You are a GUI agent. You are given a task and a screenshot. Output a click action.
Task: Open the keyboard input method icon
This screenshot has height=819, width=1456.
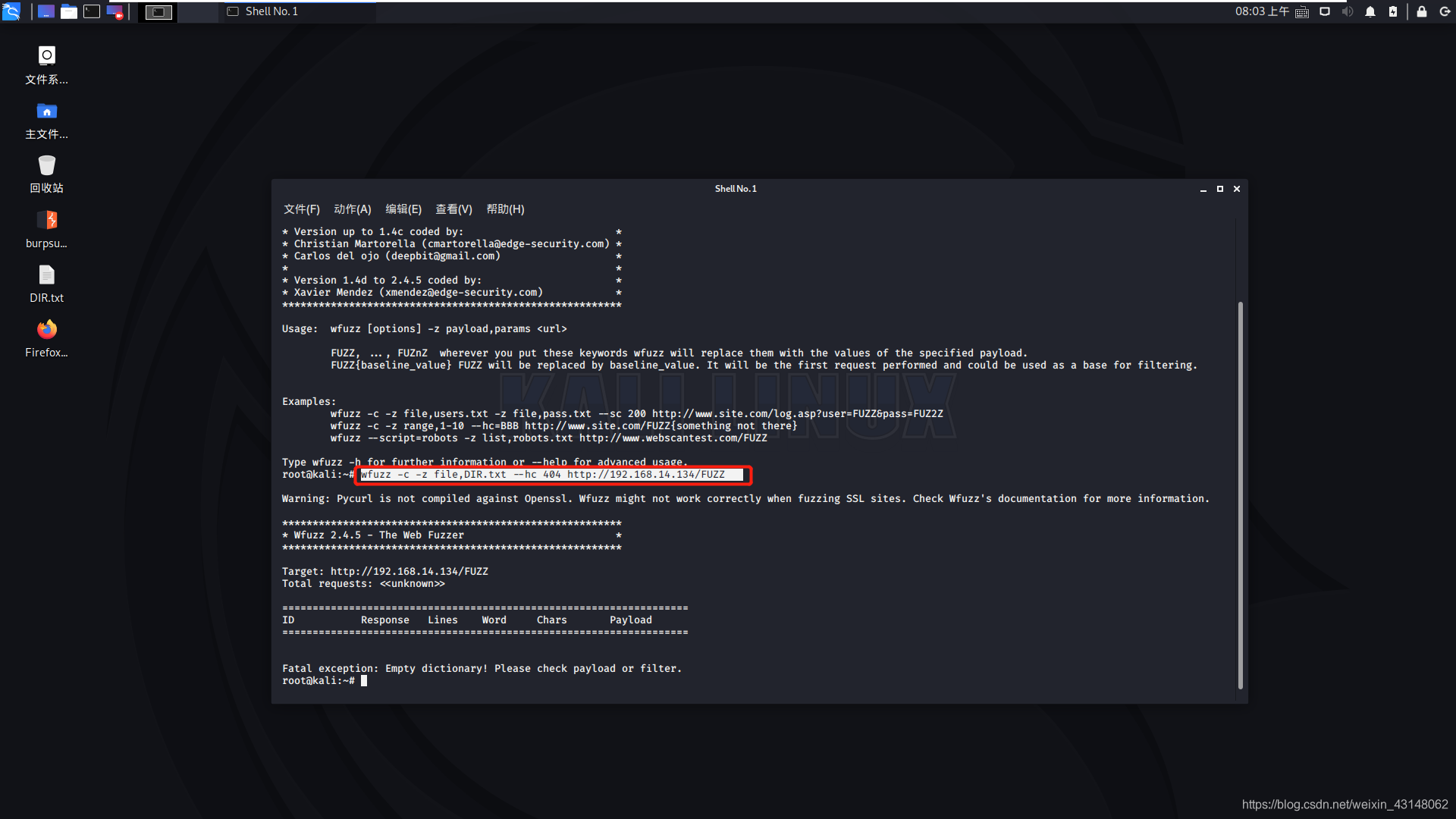click(1302, 11)
